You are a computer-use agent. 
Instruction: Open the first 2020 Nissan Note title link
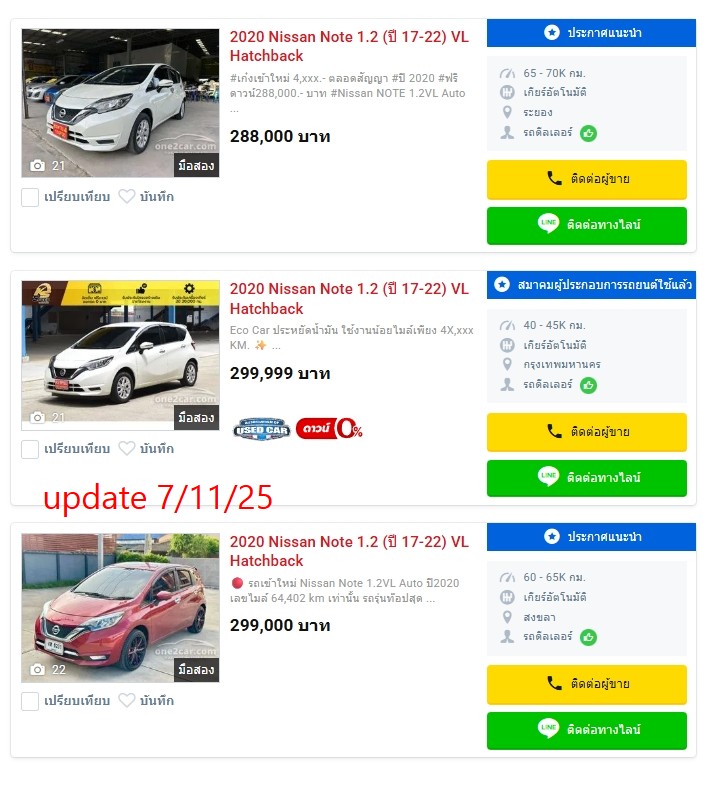pyautogui.click(x=349, y=46)
